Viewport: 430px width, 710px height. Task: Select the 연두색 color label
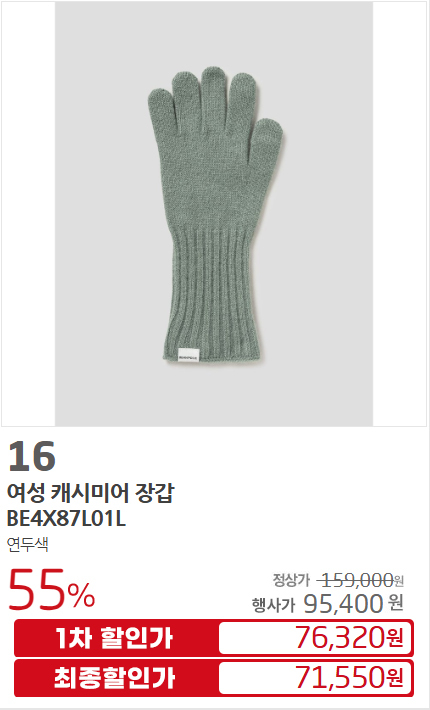28,544
